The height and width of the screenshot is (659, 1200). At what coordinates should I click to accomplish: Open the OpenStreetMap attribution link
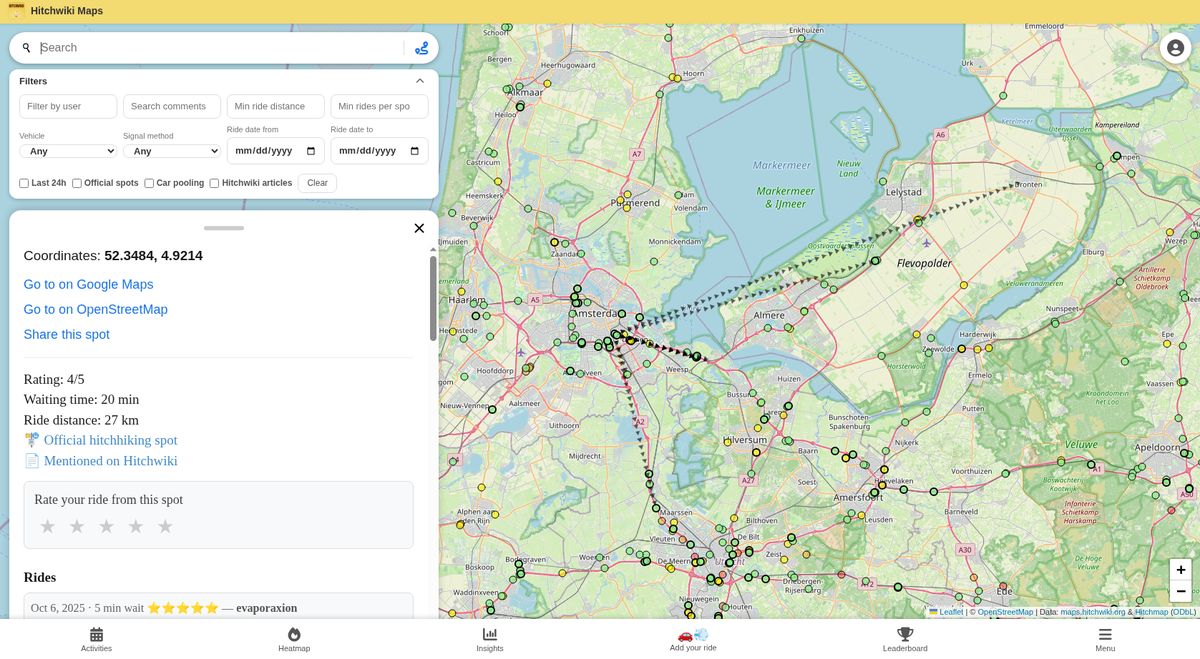click(x=1005, y=612)
